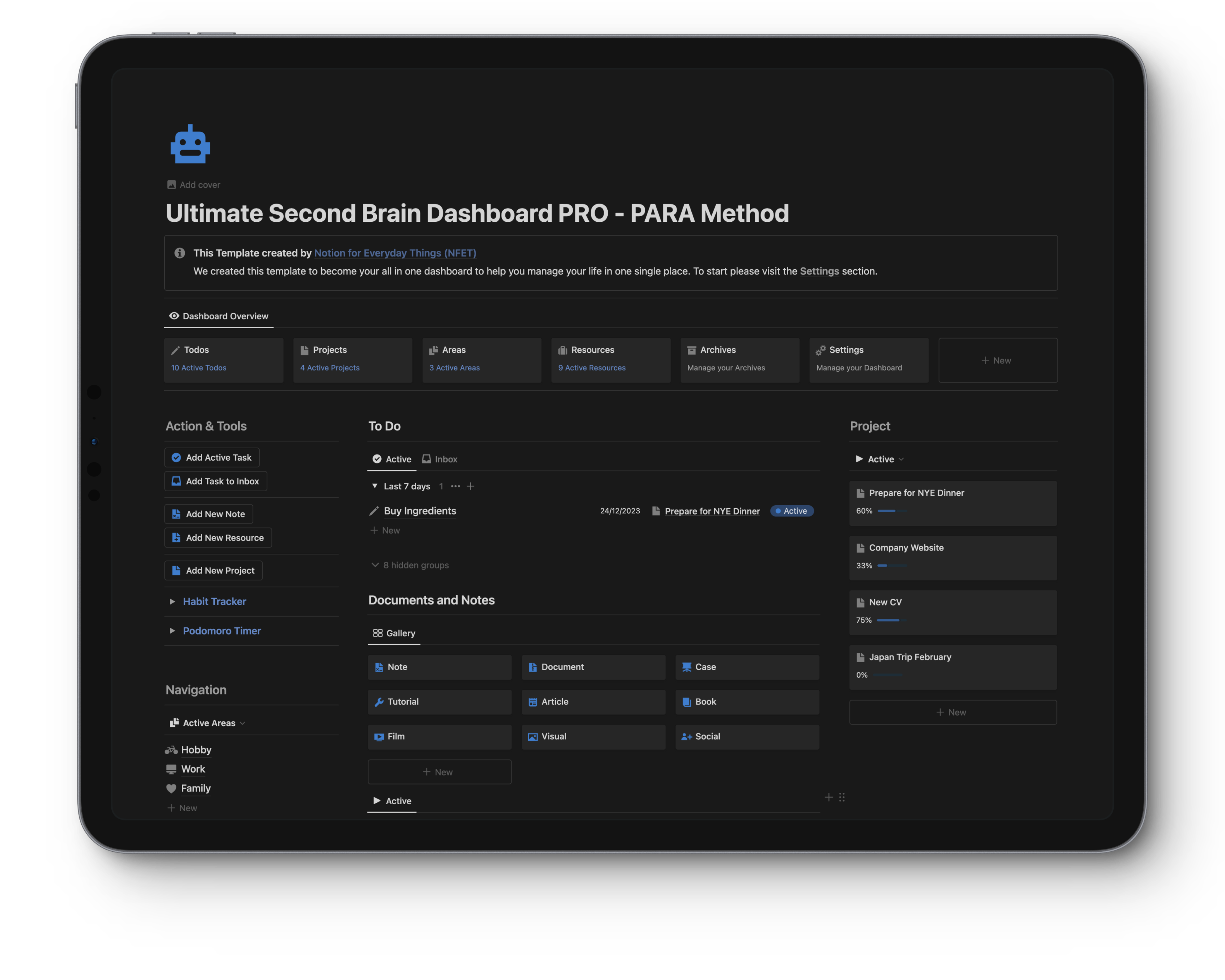Screen dimensions: 1225x980
Task: Click the checkmark icon in Add Active Task
Action: [176, 457]
